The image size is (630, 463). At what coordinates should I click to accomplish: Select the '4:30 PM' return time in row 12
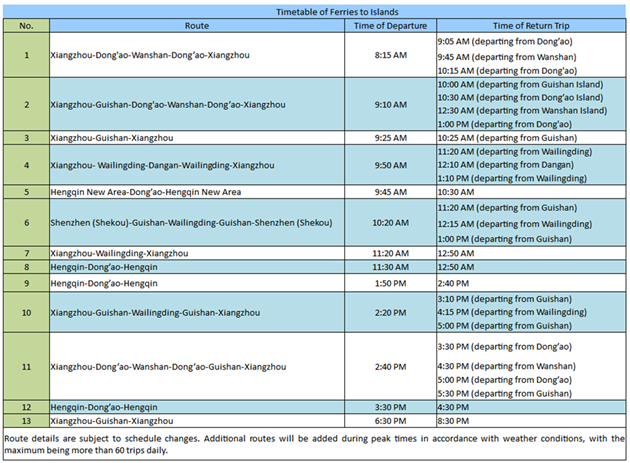453,407
